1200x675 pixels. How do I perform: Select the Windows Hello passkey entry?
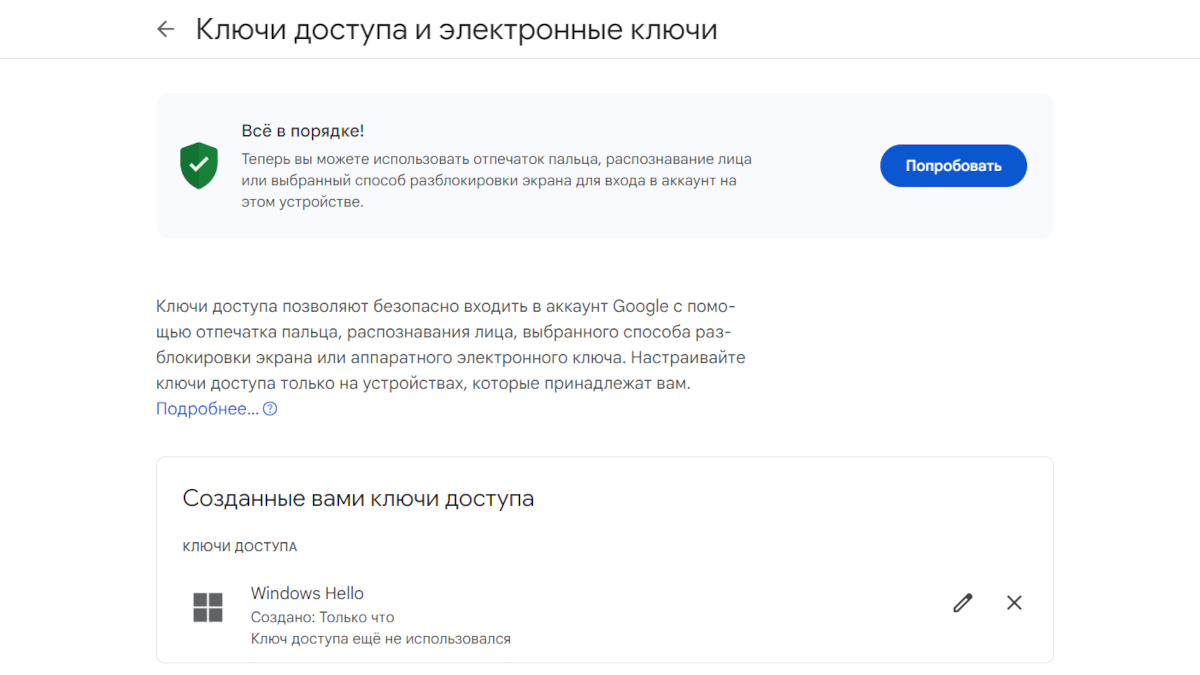(307, 593)
